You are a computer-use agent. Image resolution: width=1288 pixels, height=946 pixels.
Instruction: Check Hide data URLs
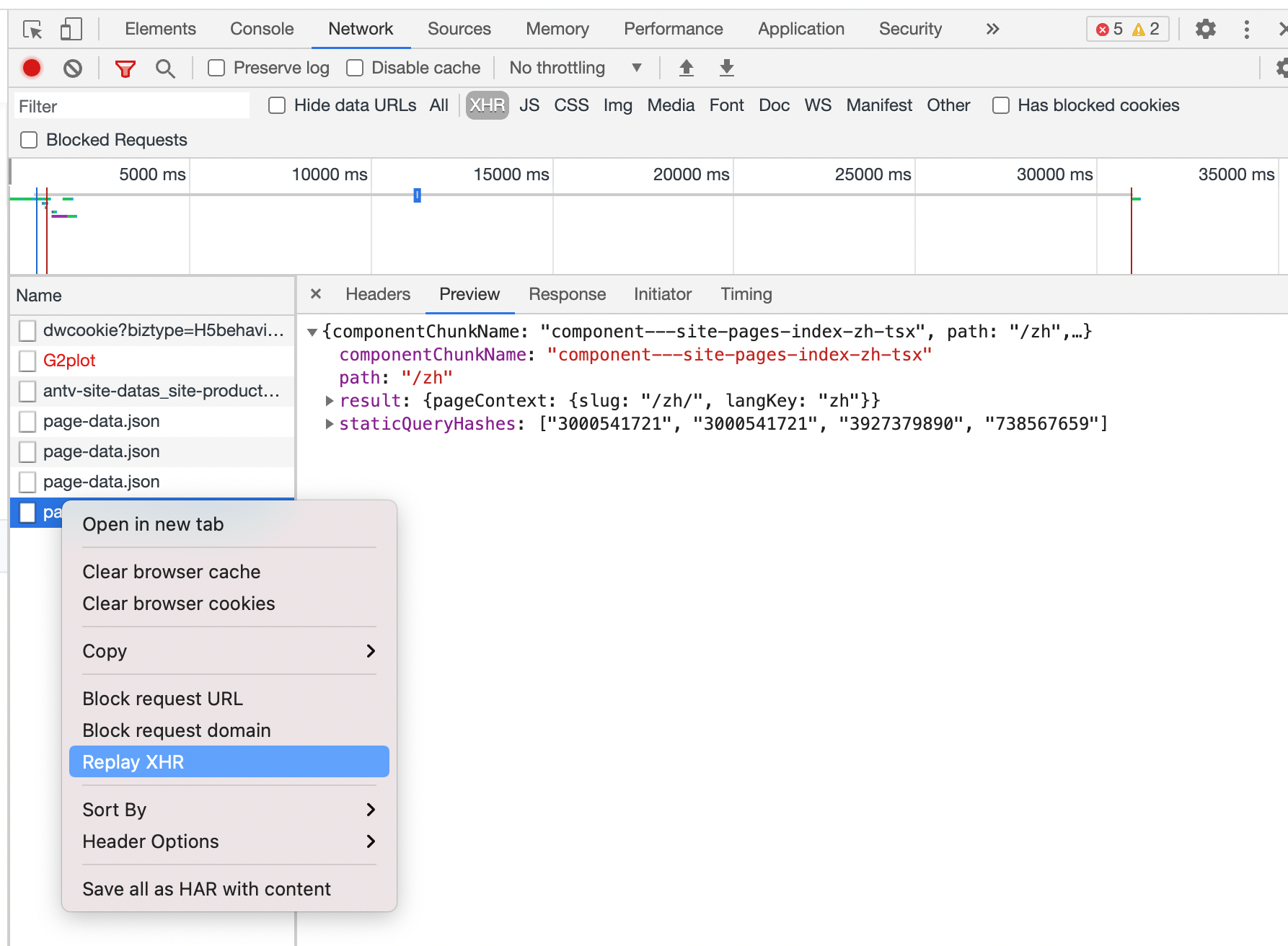pos(277,105)
